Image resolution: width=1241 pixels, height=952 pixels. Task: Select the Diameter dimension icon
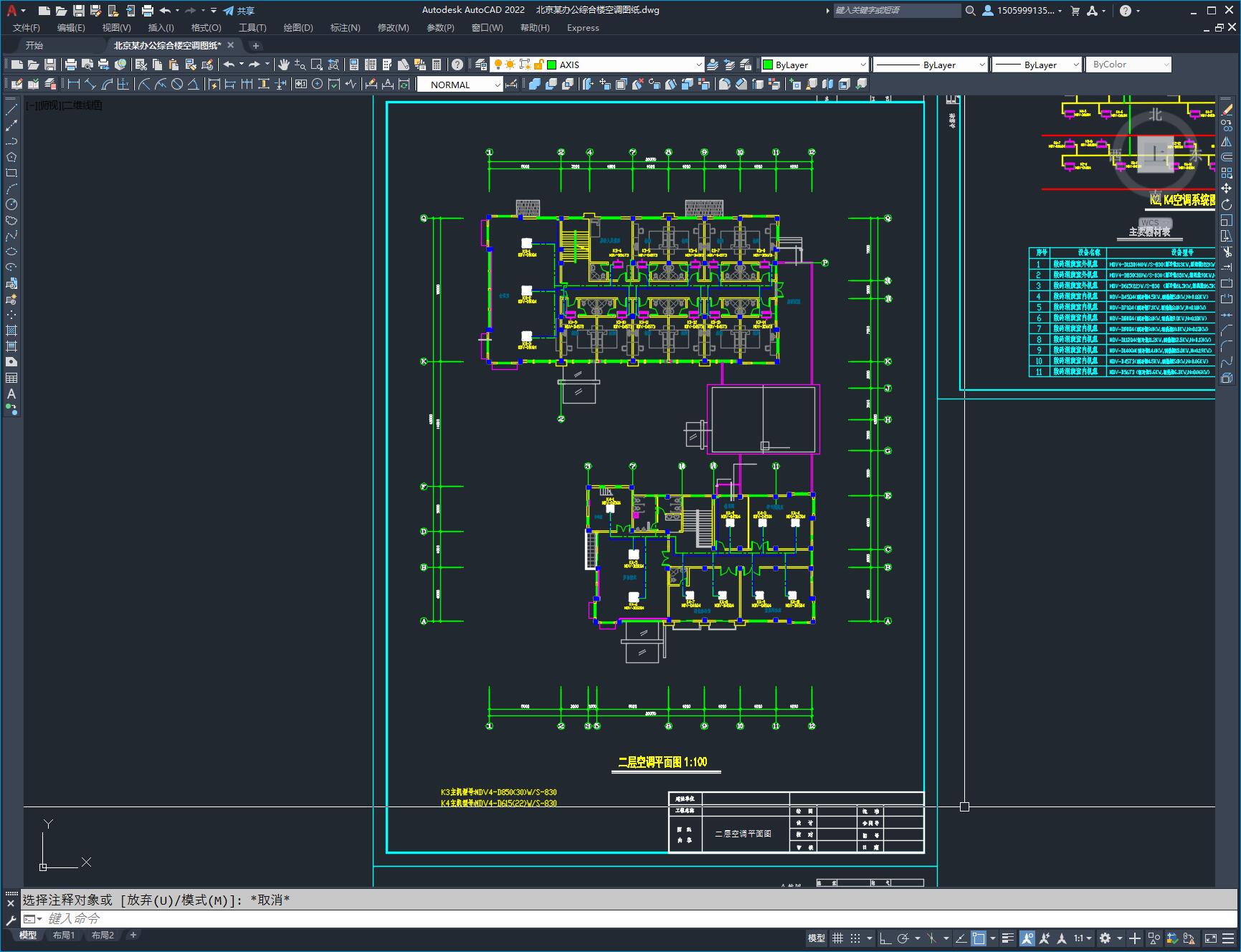pos(177,85)
